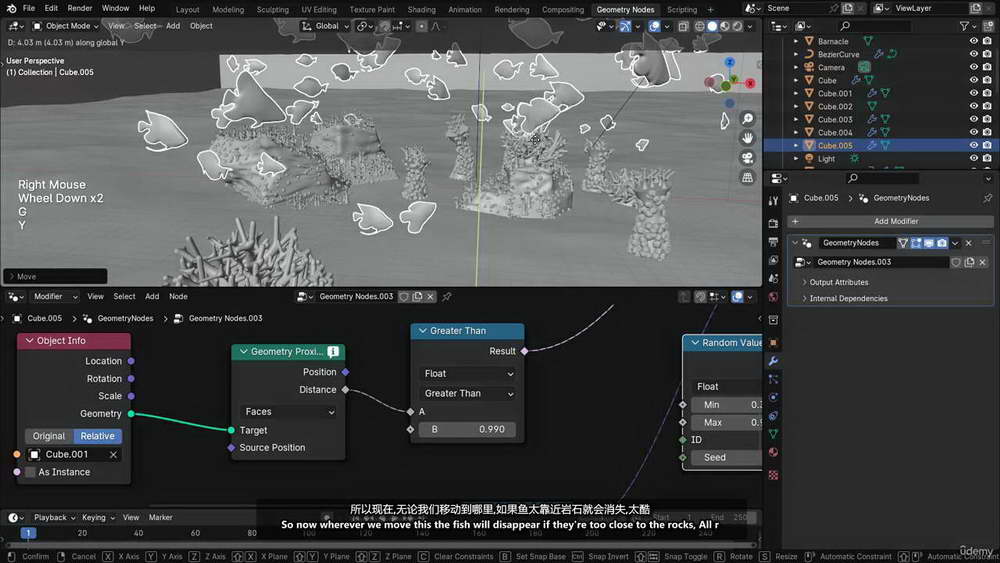Remove the GeometryNodes modifier
Image resolution: width=1000 pixels, height=563 pixels.
(x=969, y=243)
